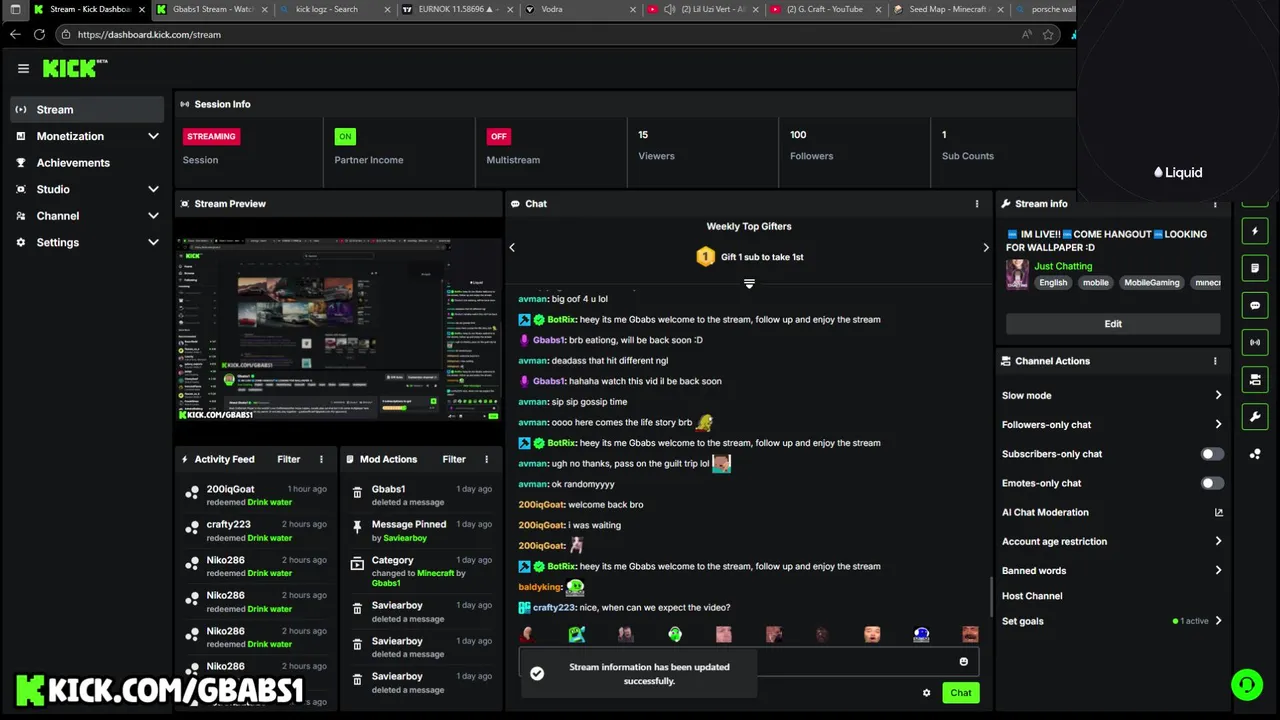The width and height of the screenshot is (1280, 720).
Task: Expand the Studio sidebar section
Action: coord(153,189)
